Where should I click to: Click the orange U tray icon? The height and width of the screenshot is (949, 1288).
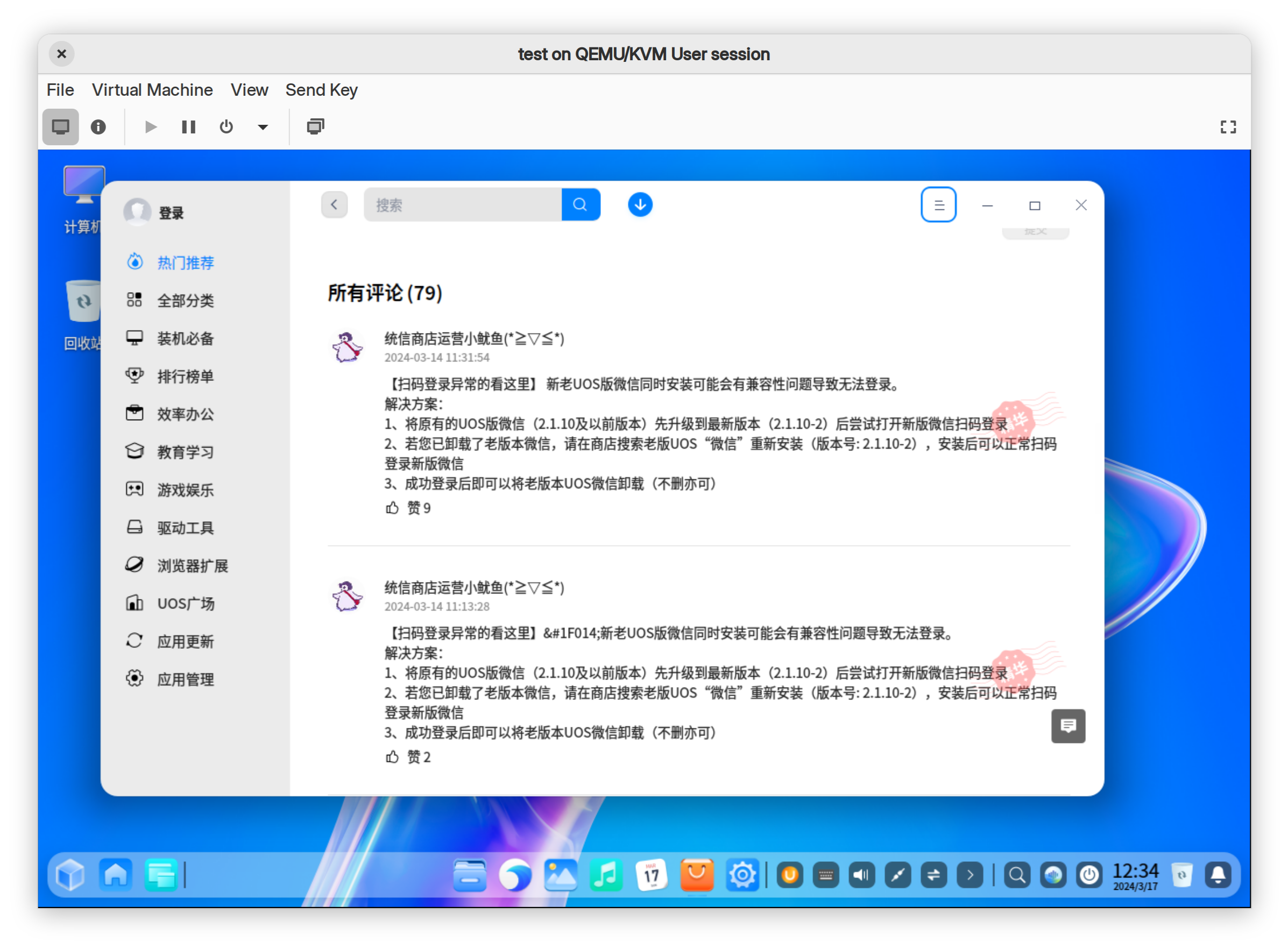click(x=789, y=875)
